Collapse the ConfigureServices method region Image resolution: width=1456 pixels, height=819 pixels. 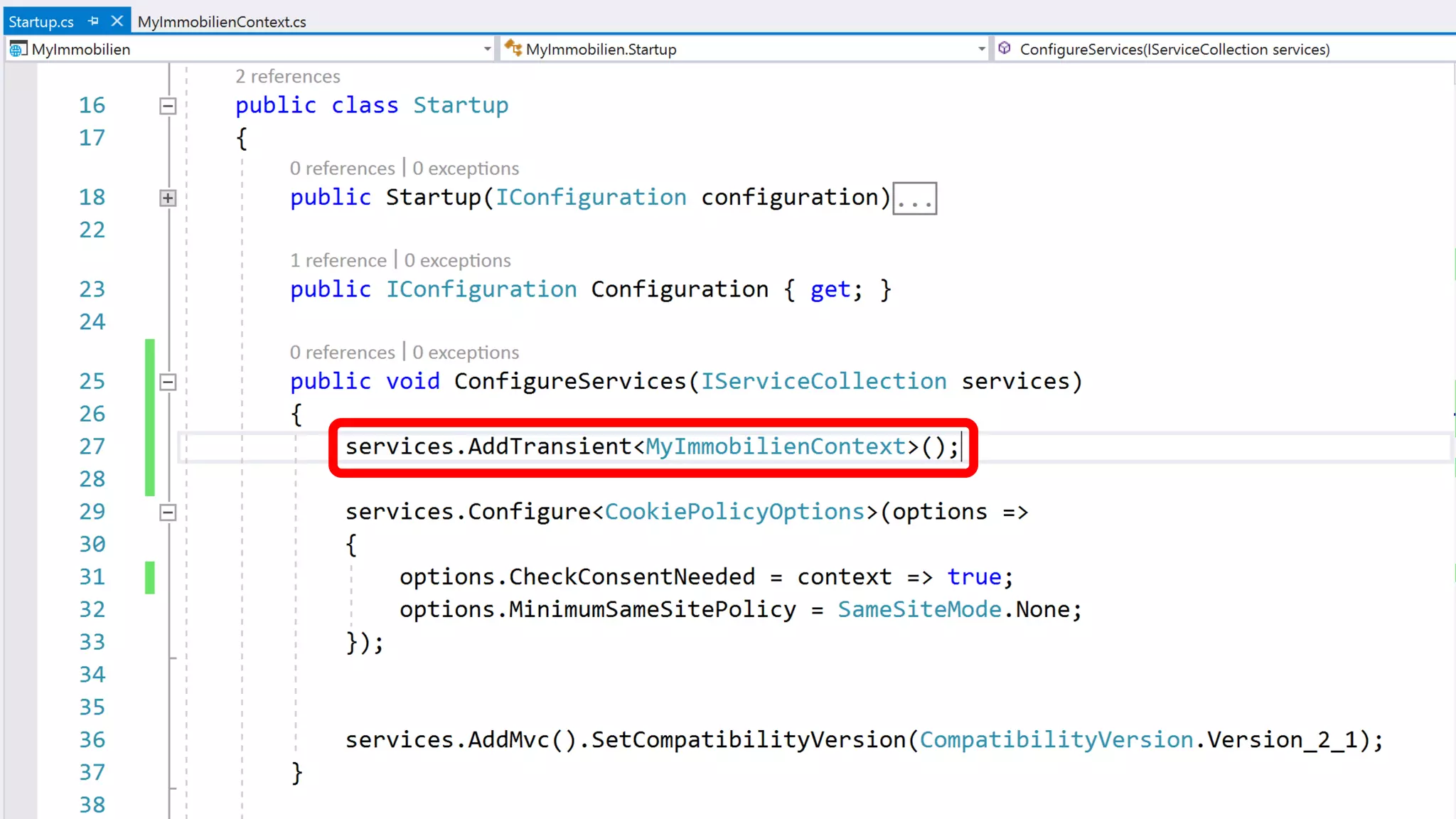click(168, 382)
